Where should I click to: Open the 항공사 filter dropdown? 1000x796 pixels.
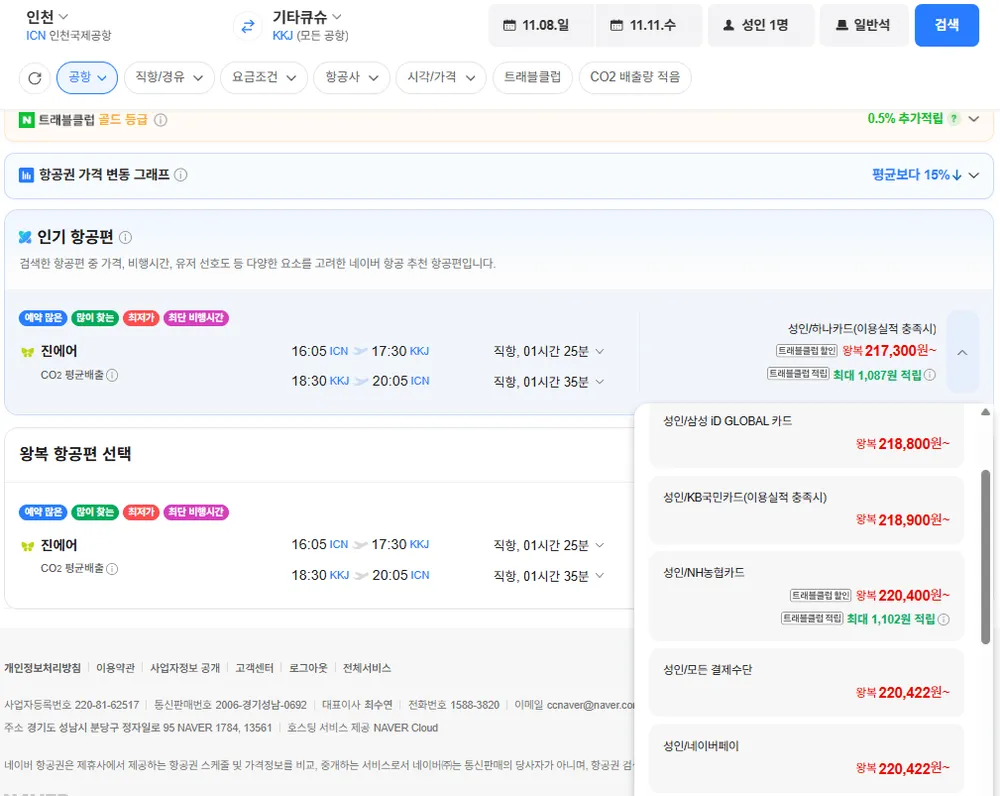(x=351, y=78)
